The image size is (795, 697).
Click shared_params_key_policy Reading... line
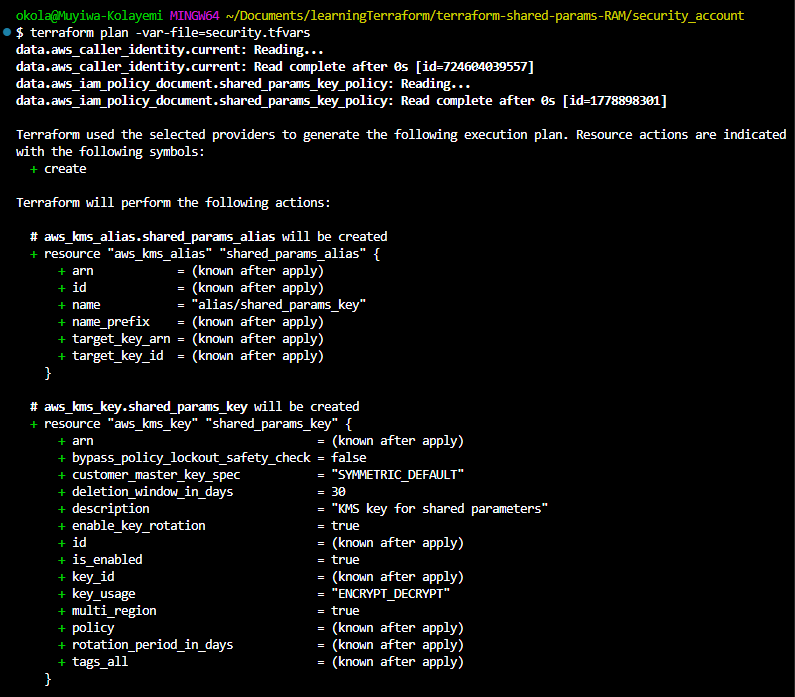coord(243,84)
